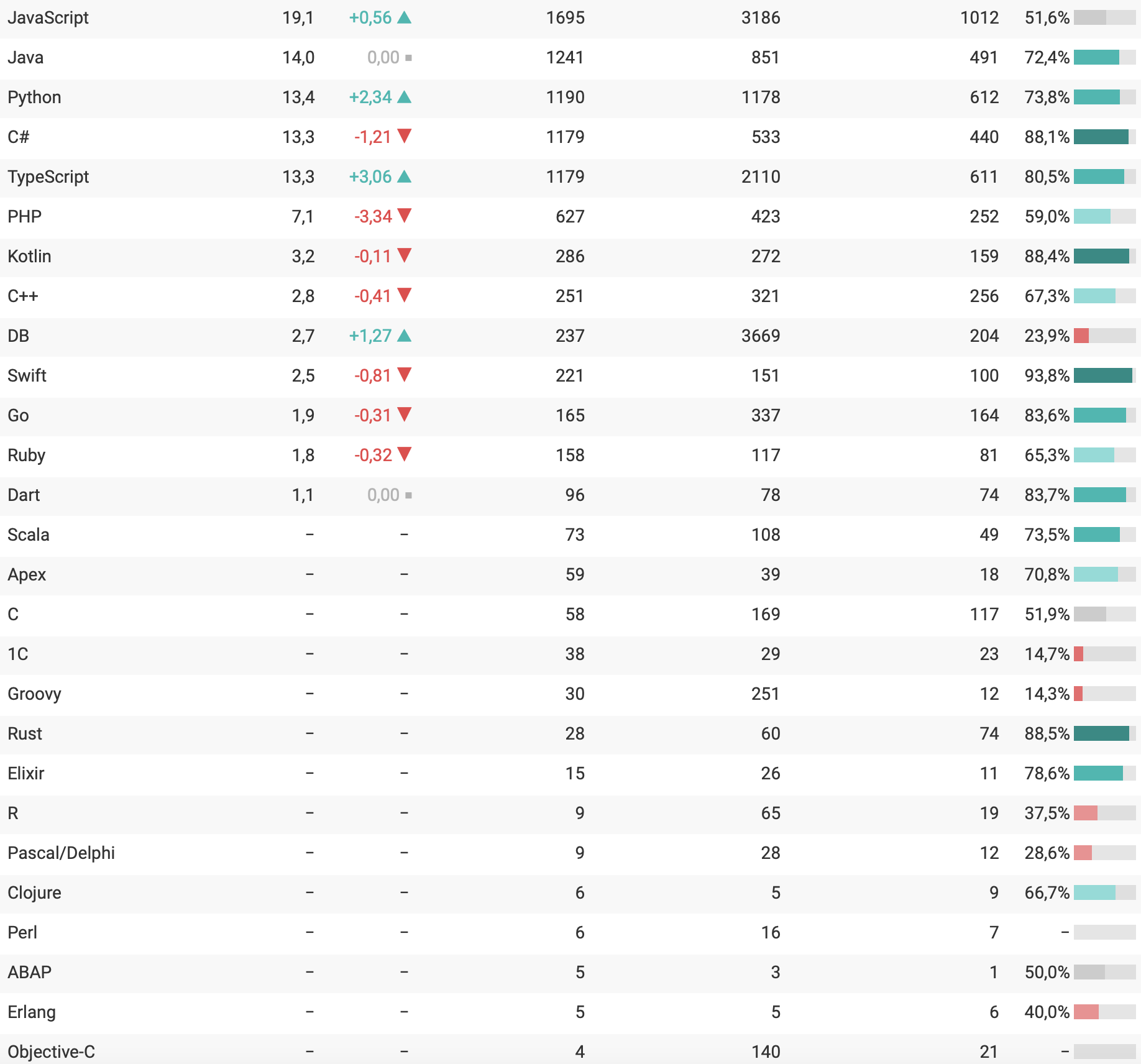The height and width of the screenshot is (1064, 1141).
Task: Click the +1,27 change value for DB
Action: [x=370, y=336]
